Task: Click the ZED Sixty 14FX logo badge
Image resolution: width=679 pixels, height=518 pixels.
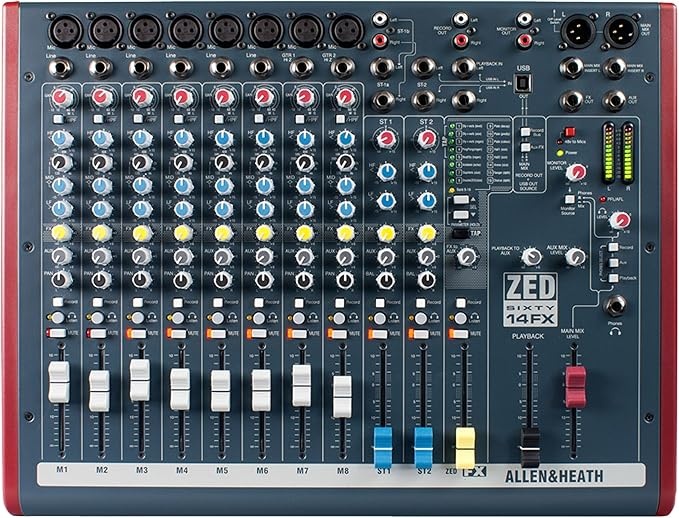Action: pyautogui.click(x=530, y=299)
